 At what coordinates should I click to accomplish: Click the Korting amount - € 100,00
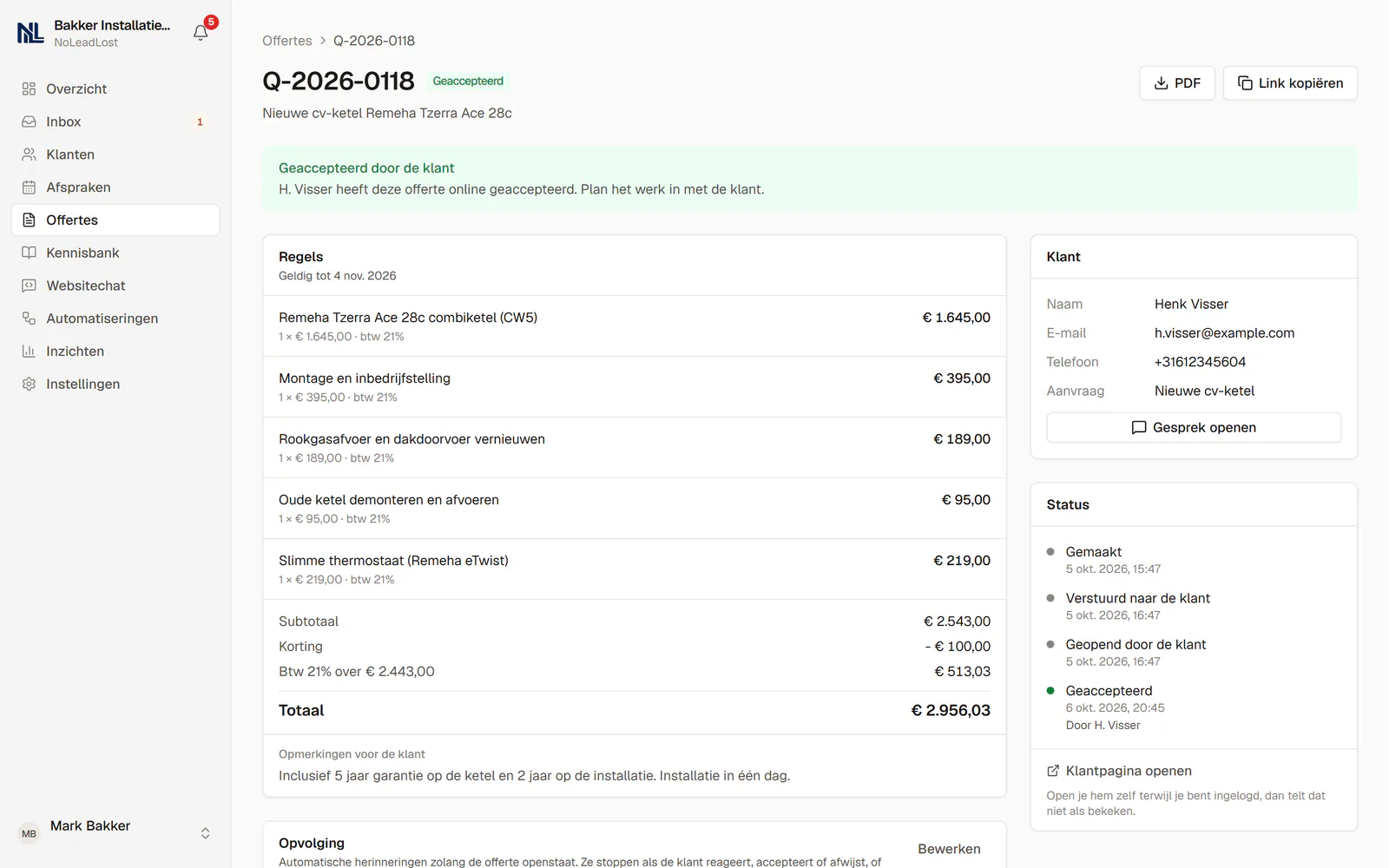[958, 647]
